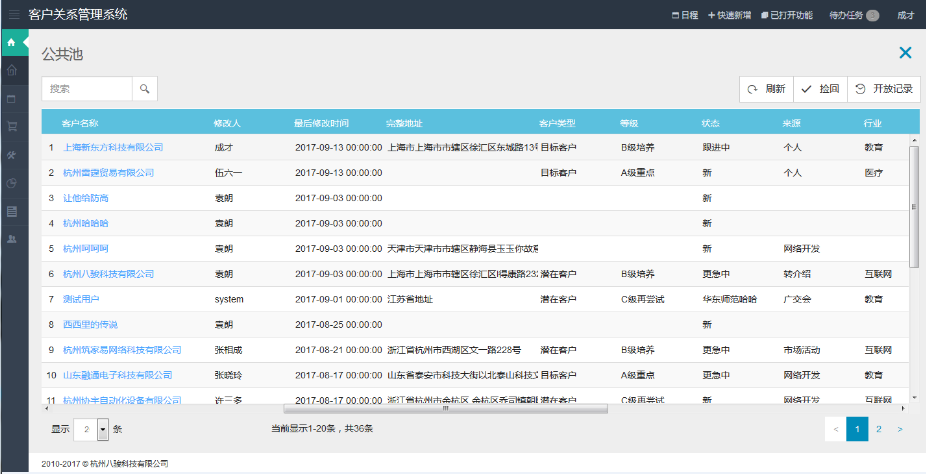
Task: Close the 公共池 panel with the X
Action: pos(905,53)
